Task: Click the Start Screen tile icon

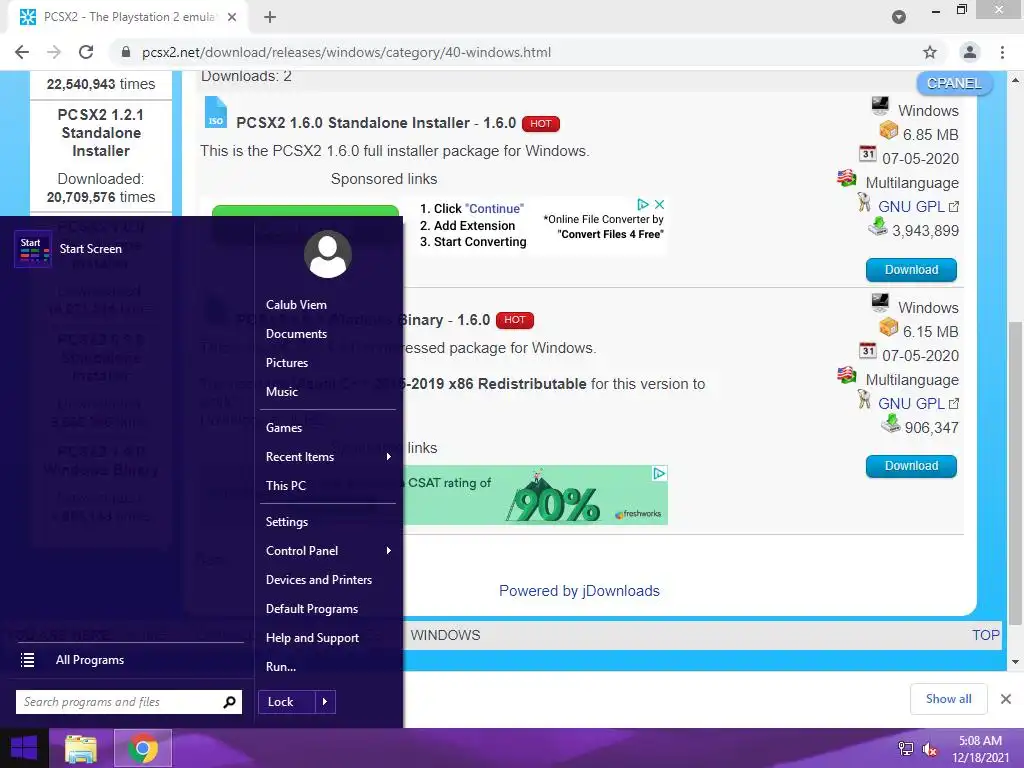Action: (x=33, y=249)
